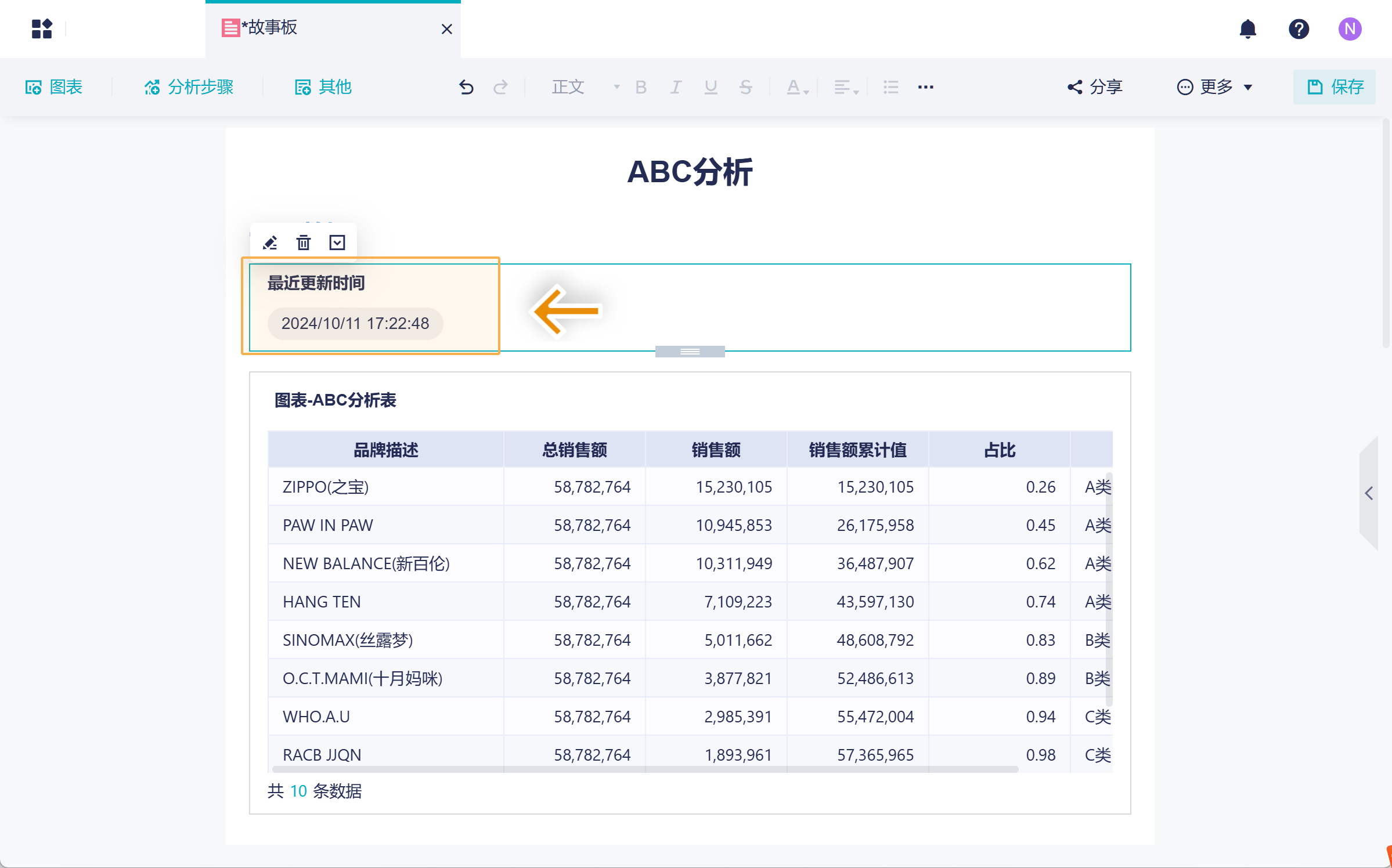Click the 7,109,223 sales cell
This screenshot has width=1392, height=868.
716,602
